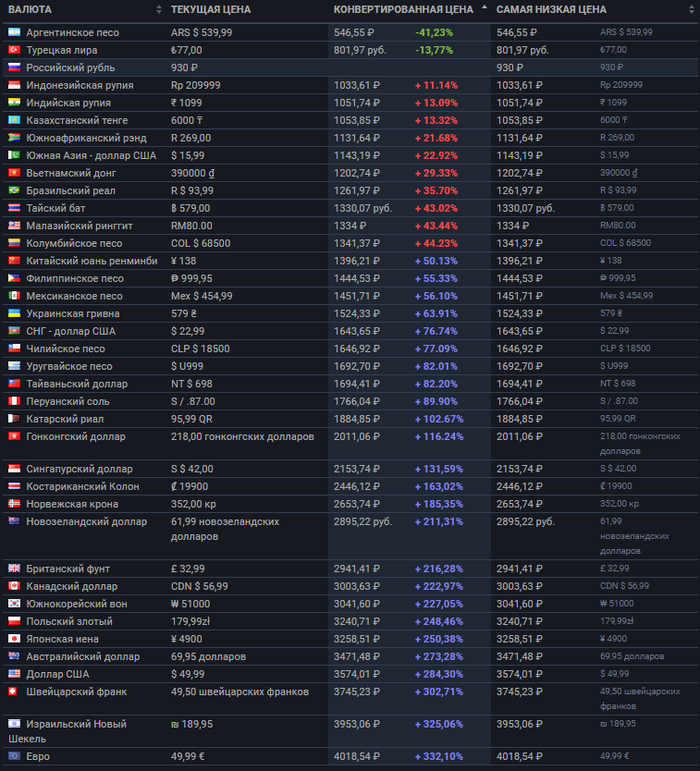Image resolution: width=700 pixels, height=771 pixels.
Task: Sort by the Текущая цена column header
Action: (x=211, y=9)
